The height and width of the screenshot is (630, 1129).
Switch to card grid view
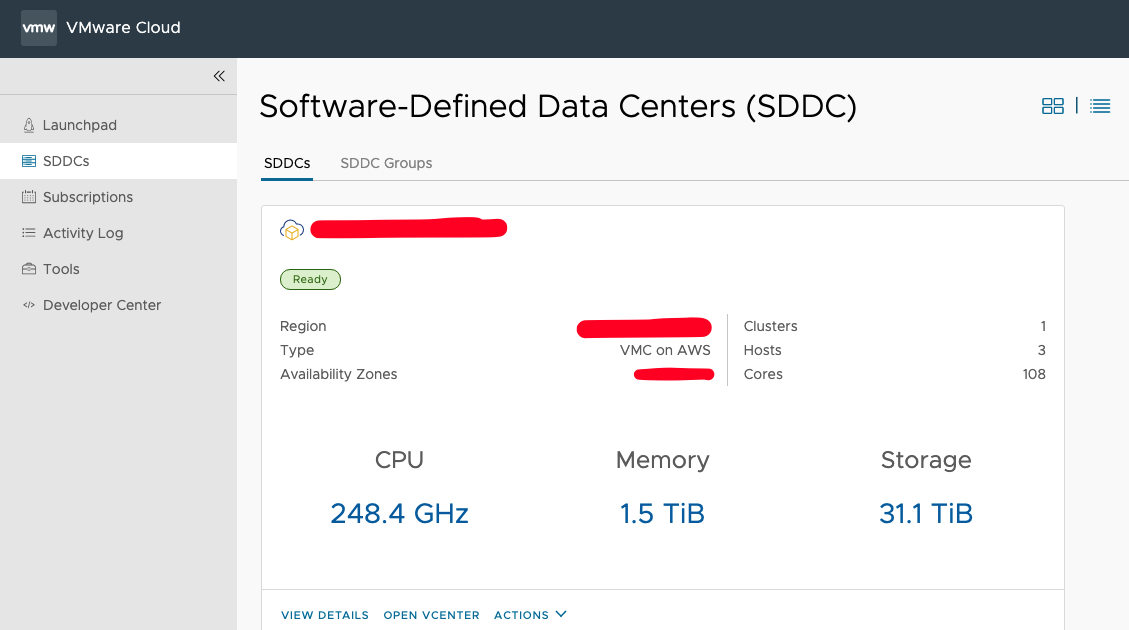tap(1053, 106)
